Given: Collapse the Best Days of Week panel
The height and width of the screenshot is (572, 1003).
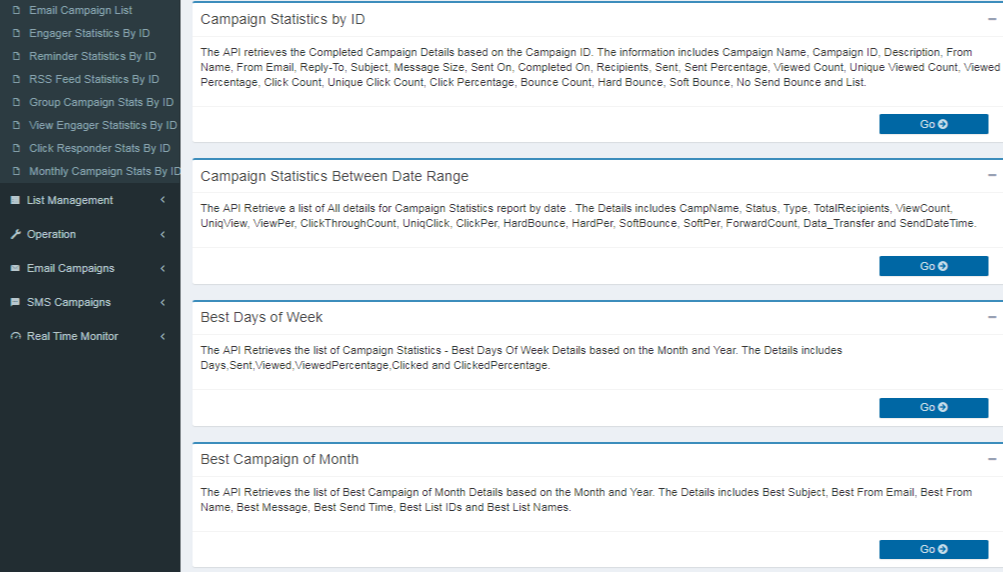Looking at the screenshot, I should point(991,317).
